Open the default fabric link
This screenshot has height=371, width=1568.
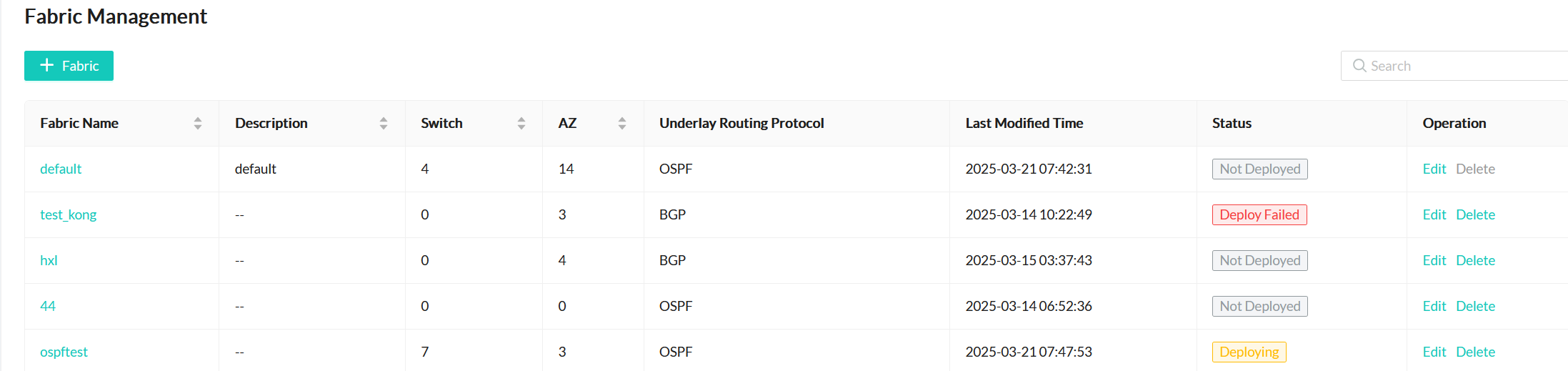(61, 169)
